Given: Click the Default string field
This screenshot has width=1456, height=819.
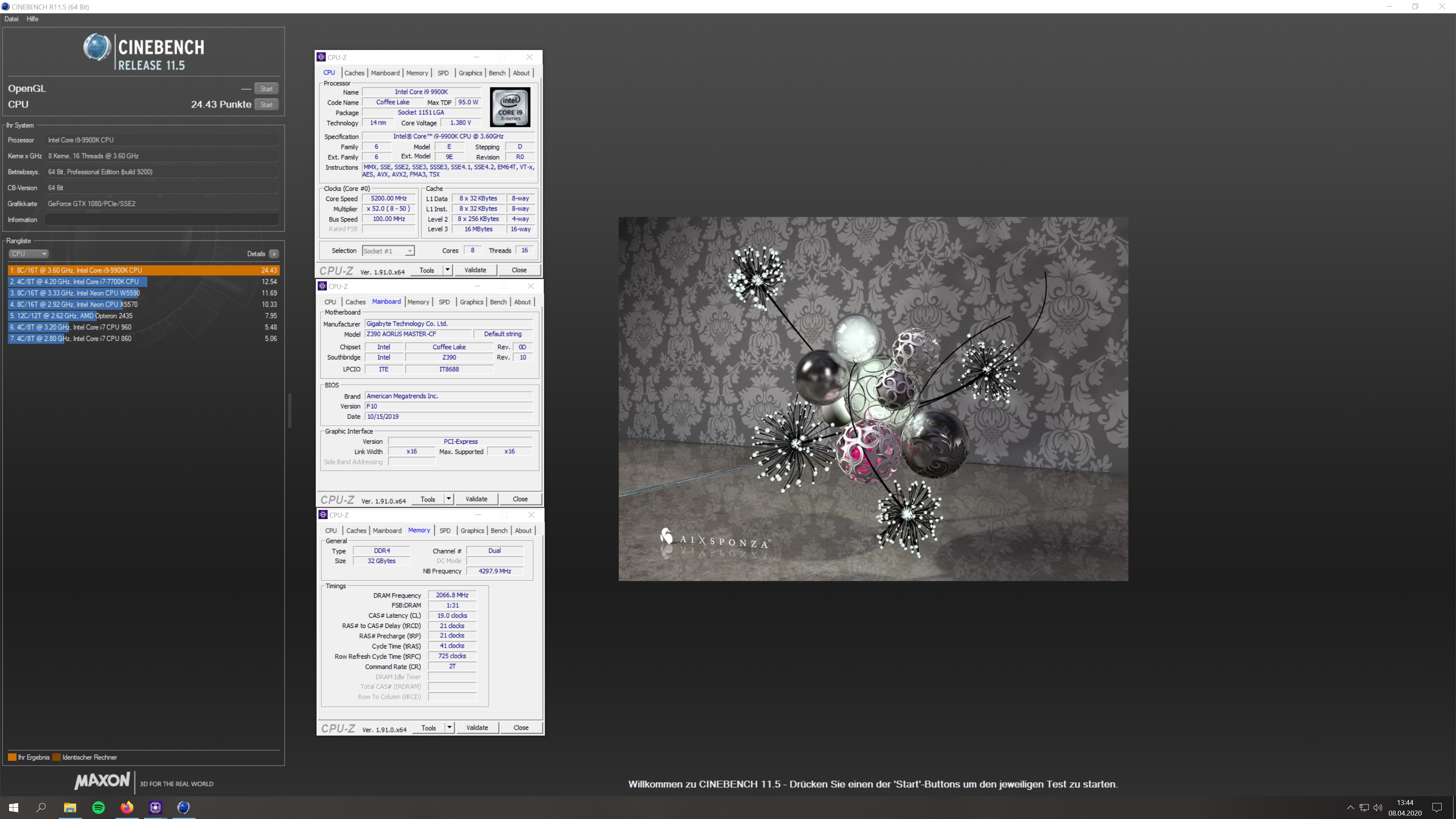Looking at the screenshot, I should pyautogui.click(x=503, y=334).
